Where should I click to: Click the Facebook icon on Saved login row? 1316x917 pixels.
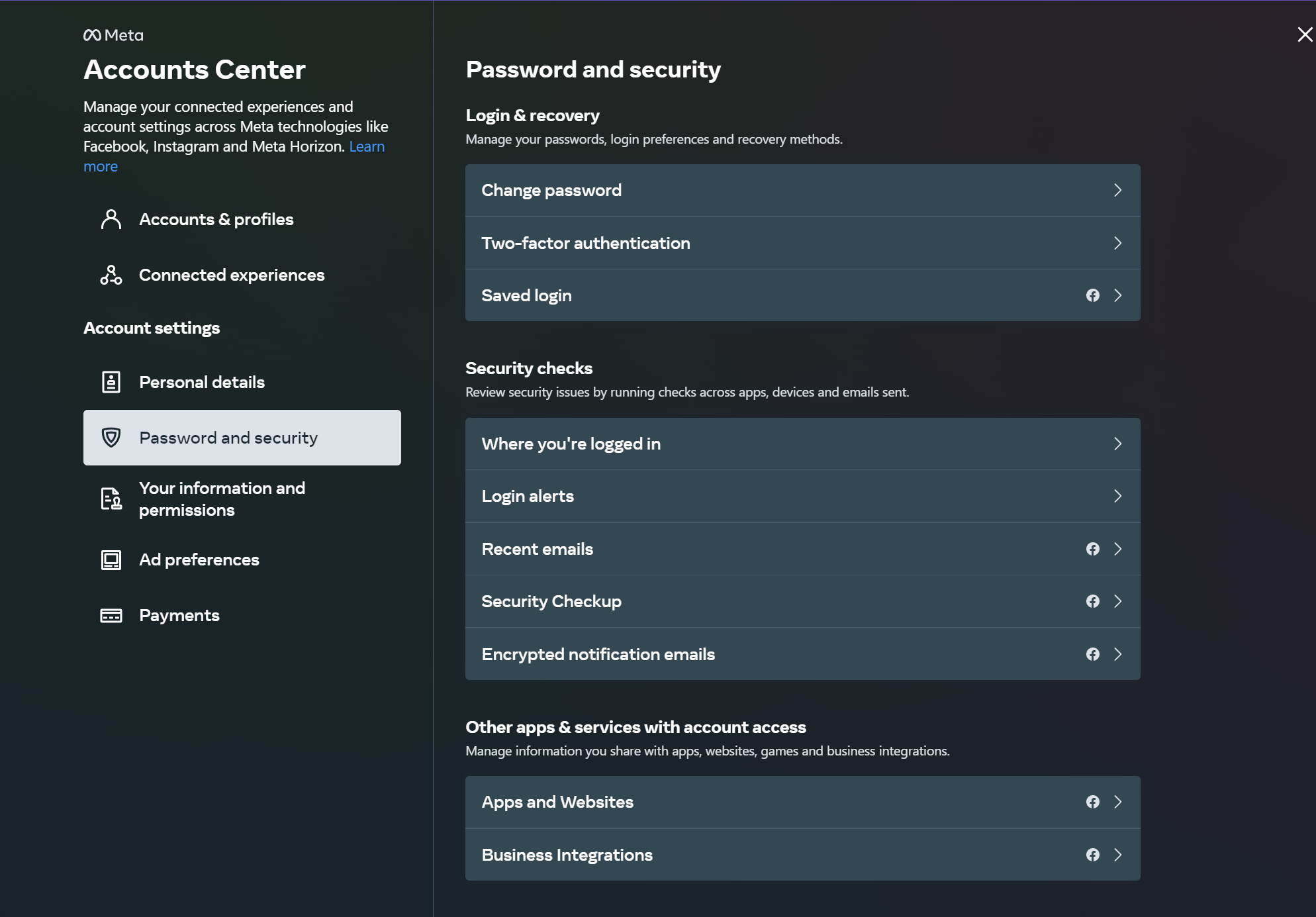tap(1093, 295)
